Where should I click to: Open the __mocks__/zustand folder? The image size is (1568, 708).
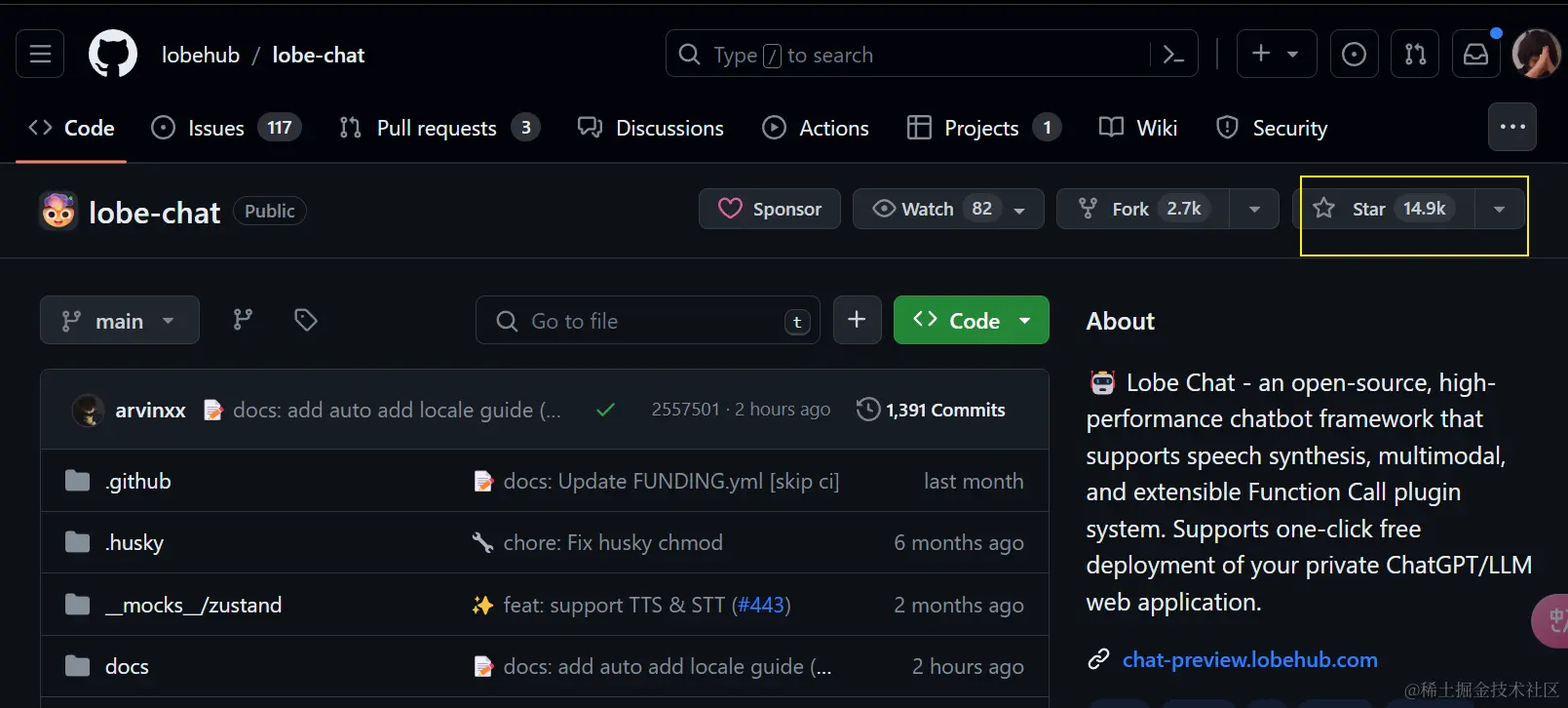(193, 605)
